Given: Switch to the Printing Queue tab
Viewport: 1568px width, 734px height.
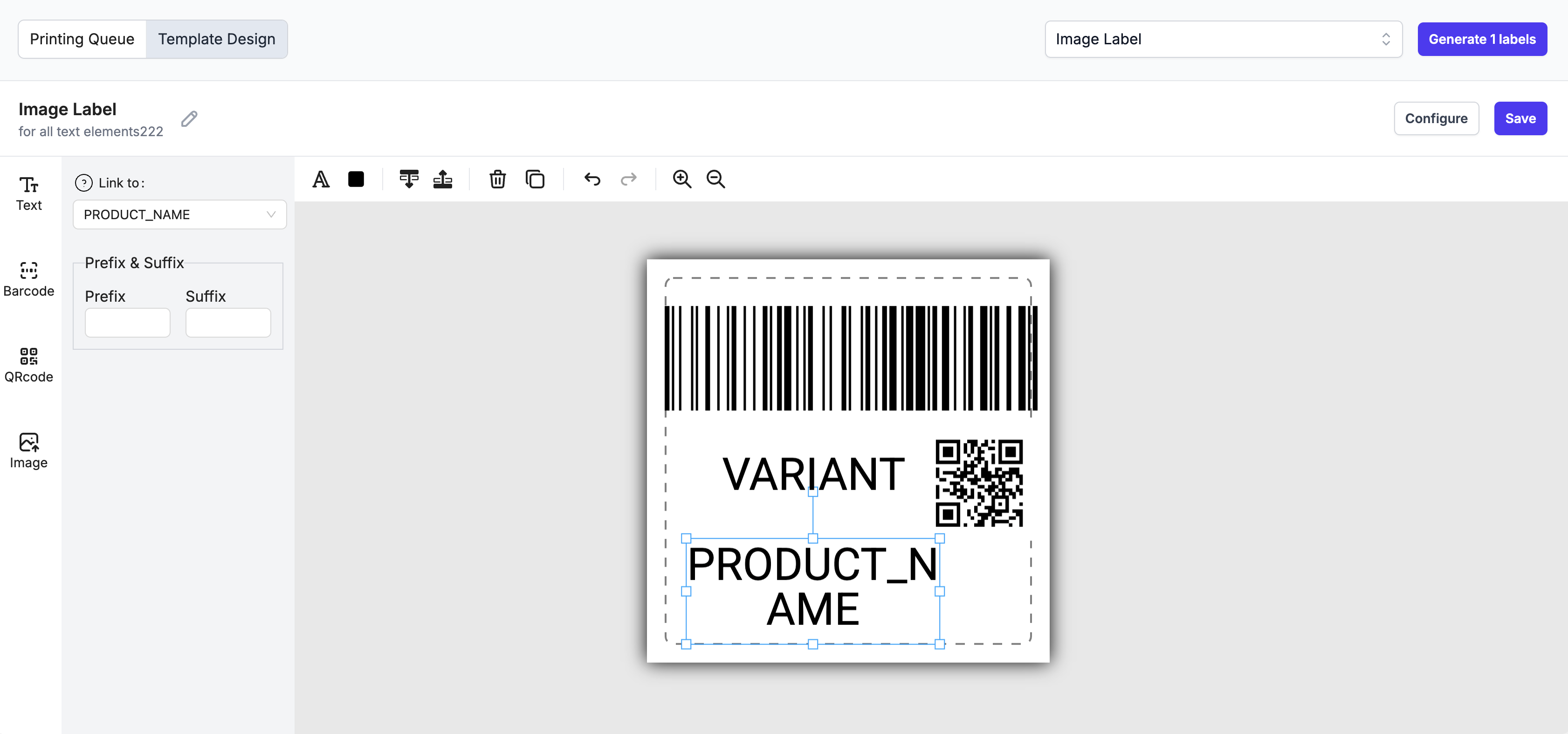Looking at the screenshot, I should tap(82, 38).
